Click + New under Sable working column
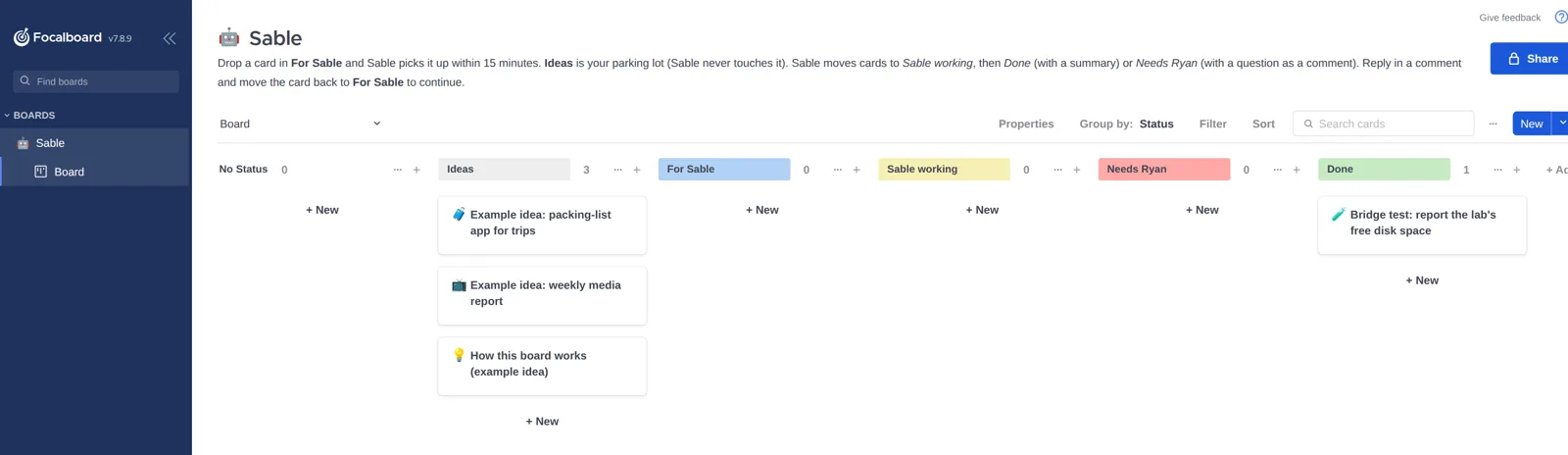 tap(982, 210)
